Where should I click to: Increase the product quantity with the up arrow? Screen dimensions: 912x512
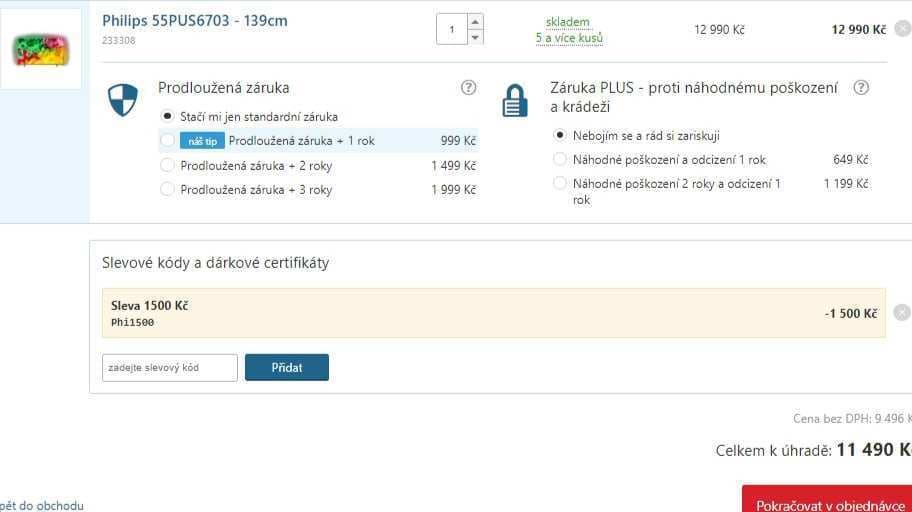pos(475,22)
